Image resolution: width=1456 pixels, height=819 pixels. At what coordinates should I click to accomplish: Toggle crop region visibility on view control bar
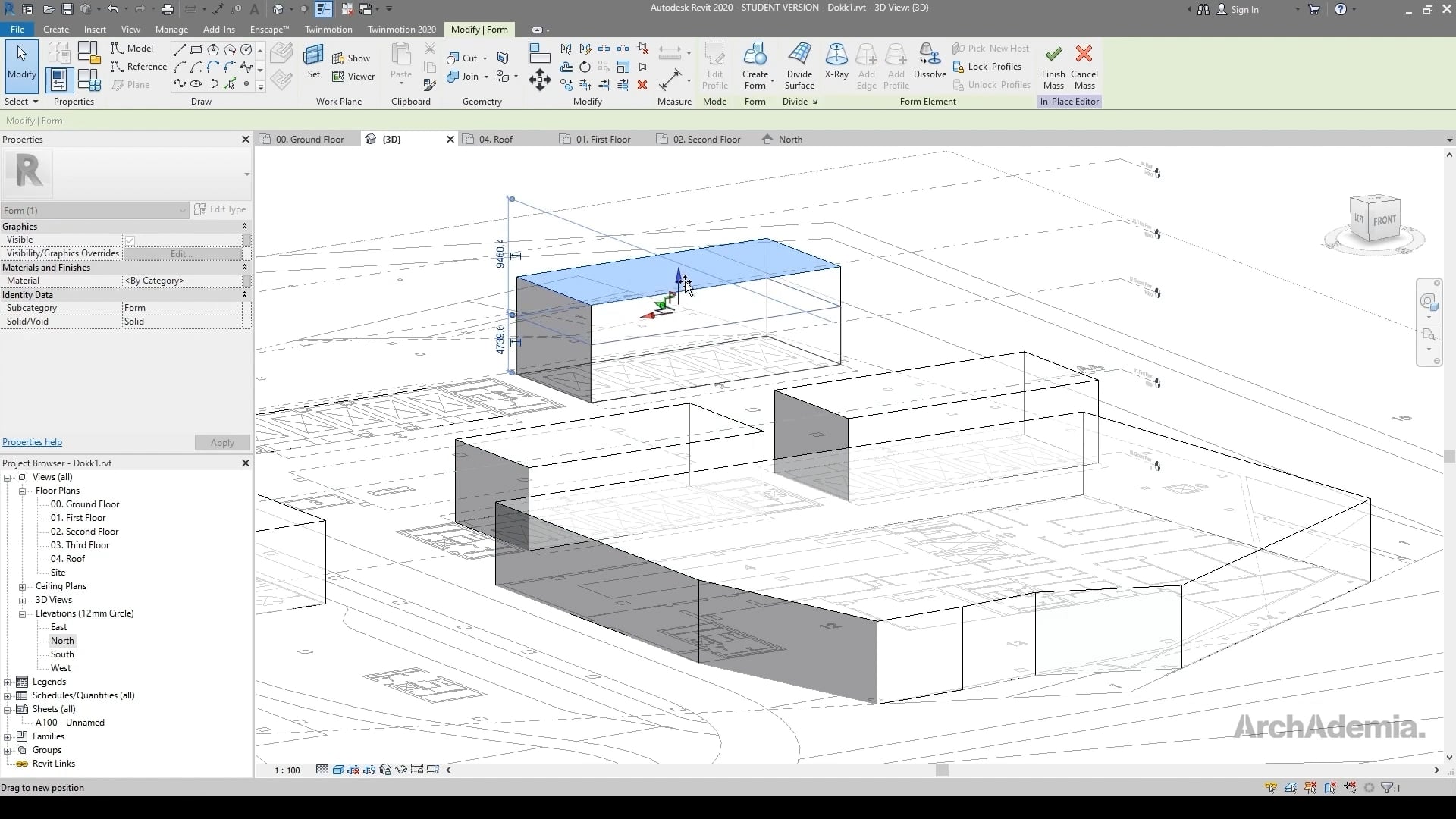(433, 770)
